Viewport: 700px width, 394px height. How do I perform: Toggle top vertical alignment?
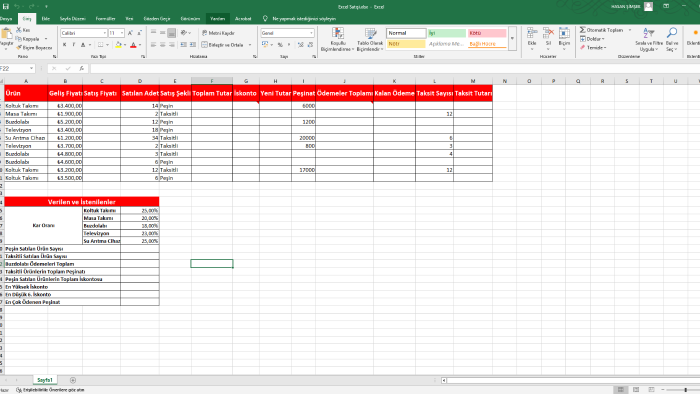[153, 33]
